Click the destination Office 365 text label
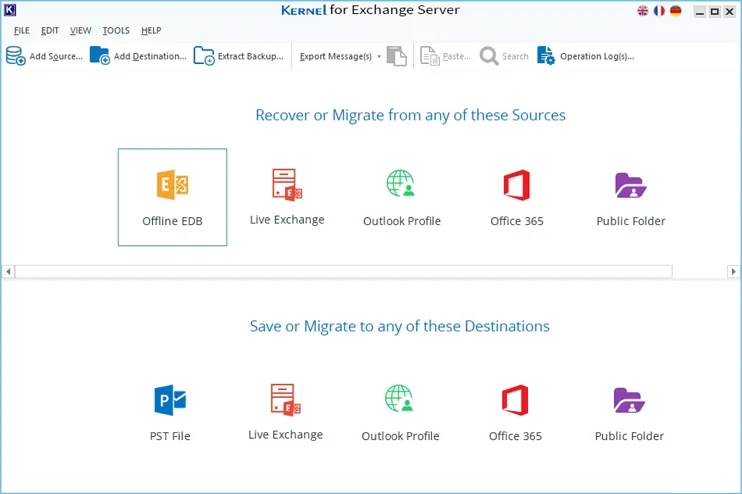 pyautogui.click(x=515, y=436)
